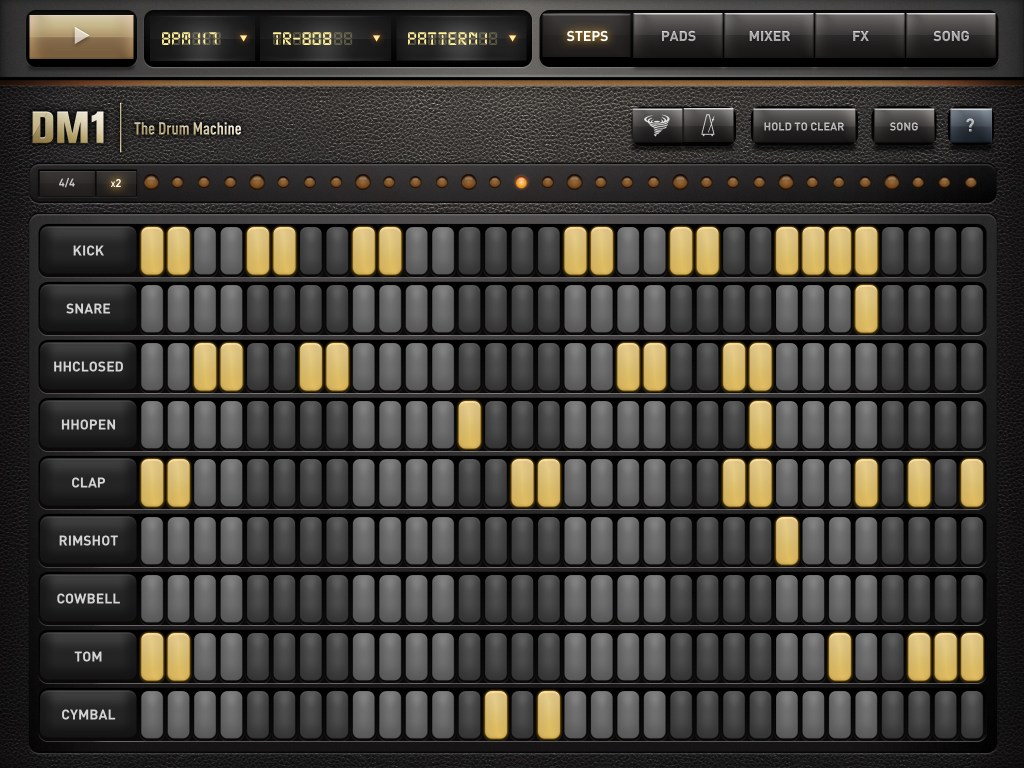Tap the 4/4 time signature button

point(67,183)
